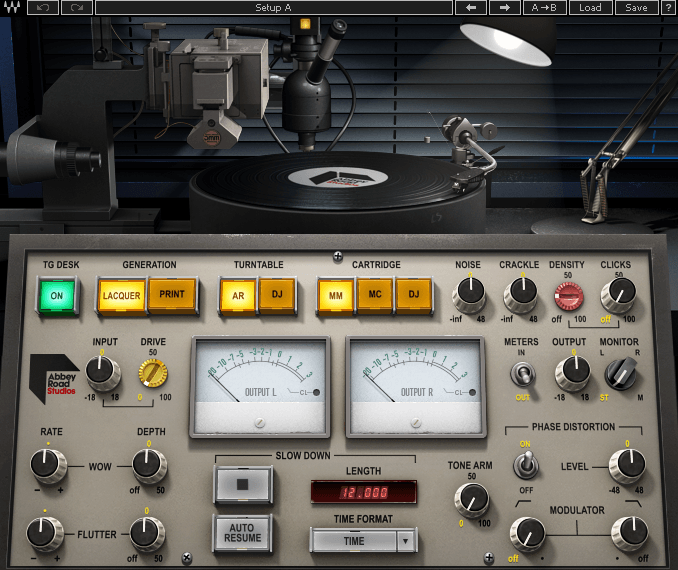Select MC cartridge
678x570 pixels.
pyautogui.click(x=375, y=295)
